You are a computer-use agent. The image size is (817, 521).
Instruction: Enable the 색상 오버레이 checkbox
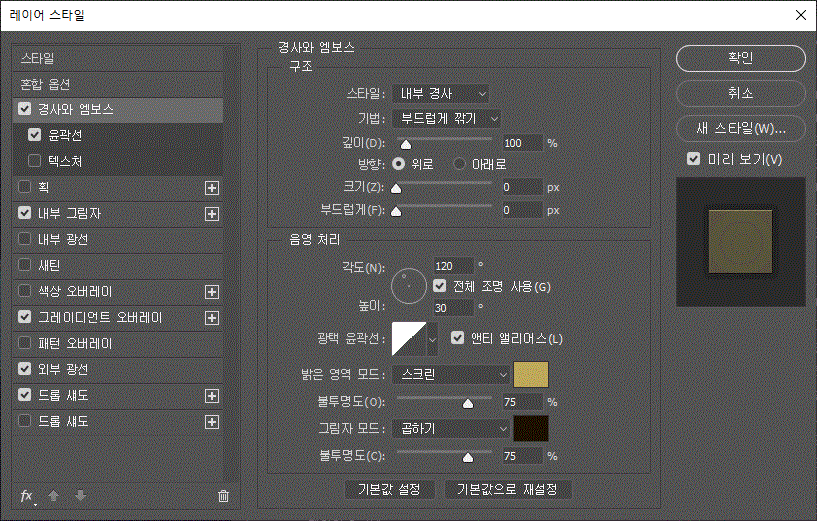coord(24,291)
